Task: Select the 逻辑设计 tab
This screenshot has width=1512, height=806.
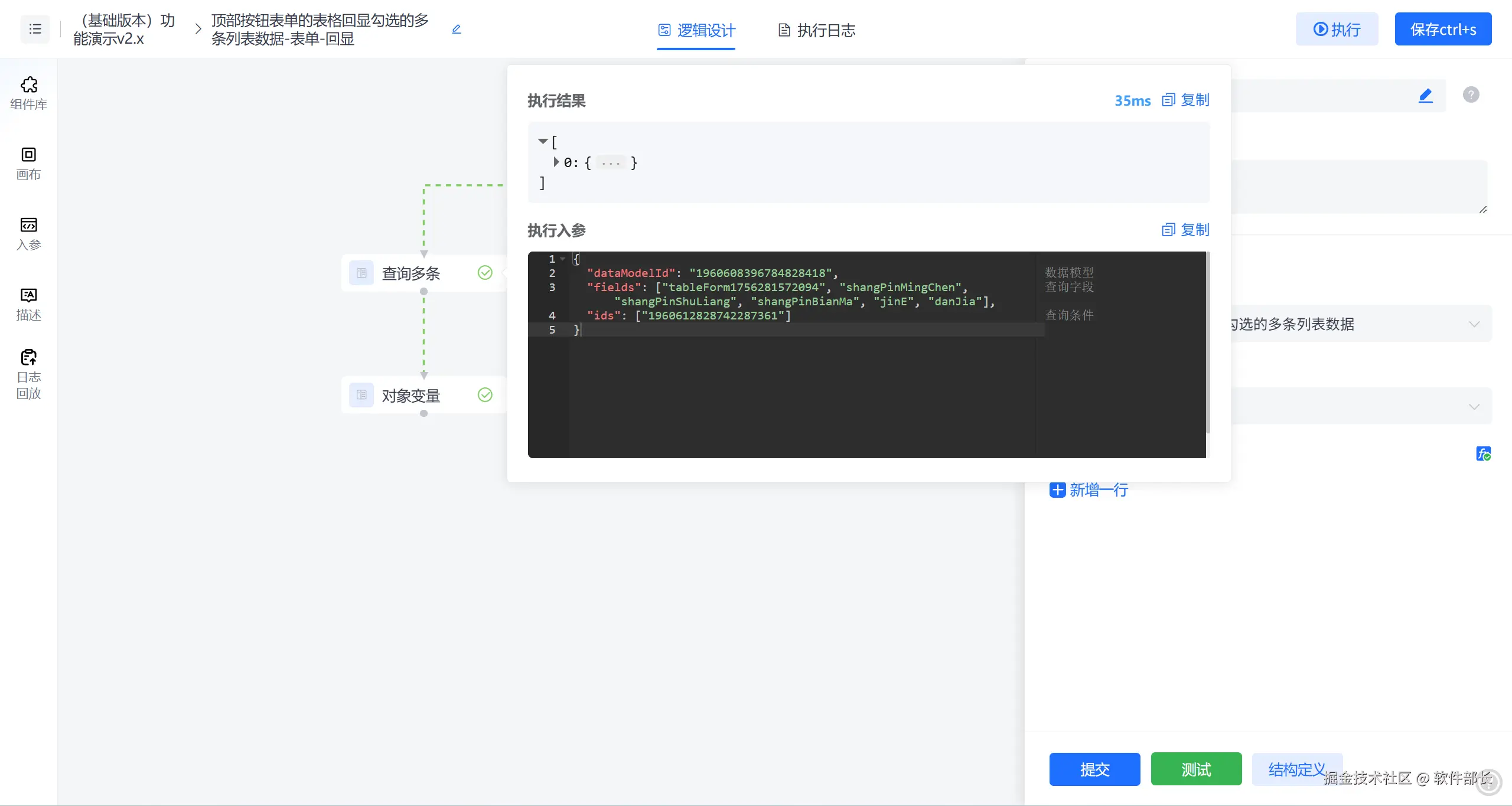Action: [697, 30]
